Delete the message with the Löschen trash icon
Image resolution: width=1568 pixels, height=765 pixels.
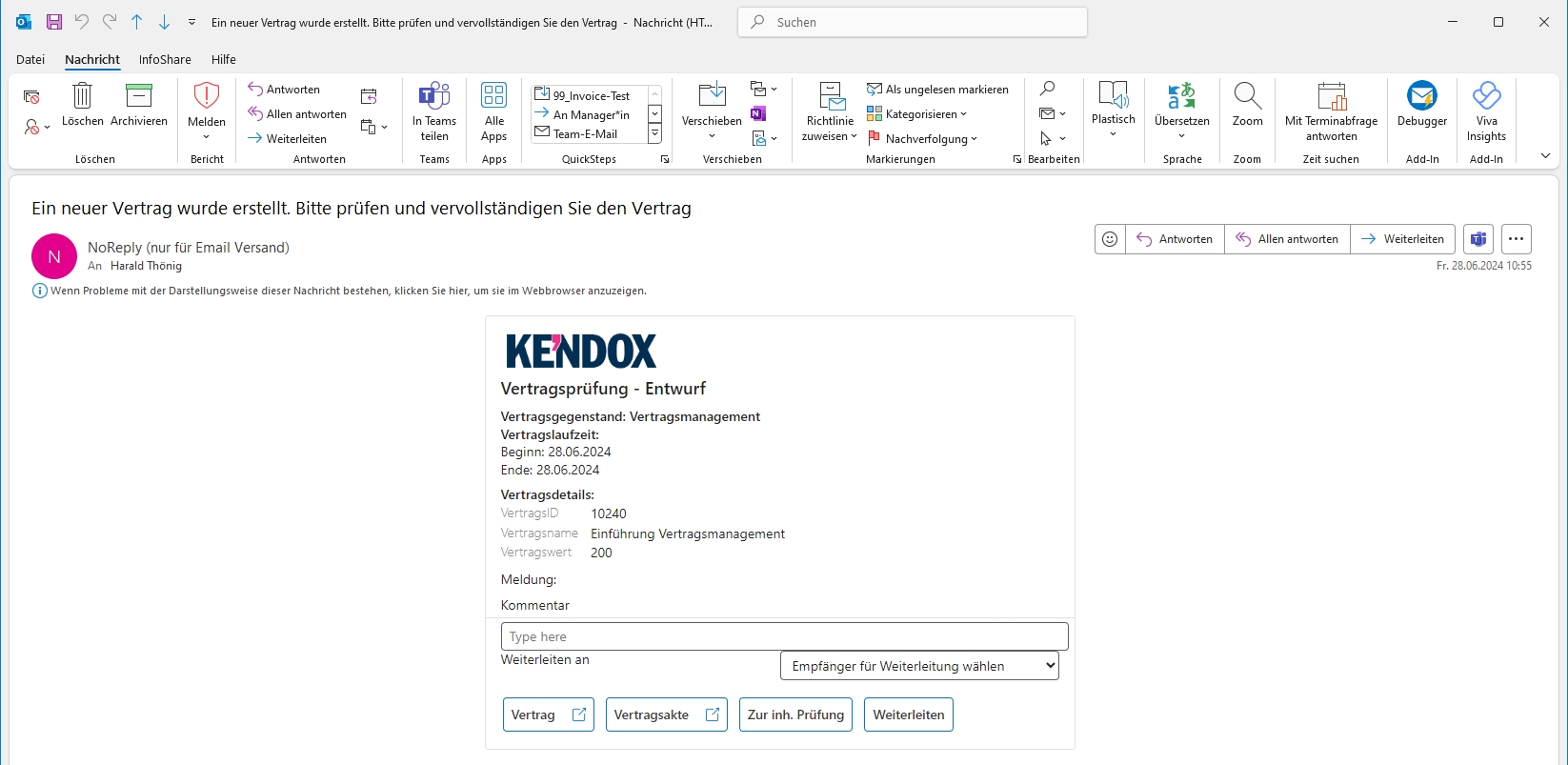tap(83, 105)
